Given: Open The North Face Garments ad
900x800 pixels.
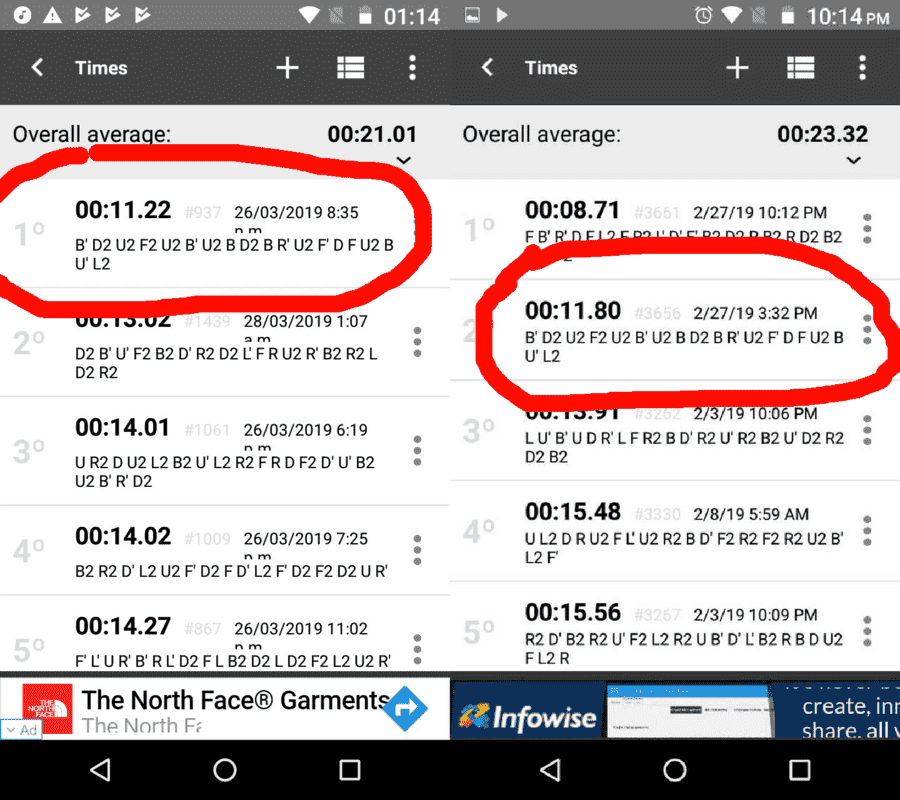Looking at the screenshot, I should pyautogui.click(x=224, y=709).
